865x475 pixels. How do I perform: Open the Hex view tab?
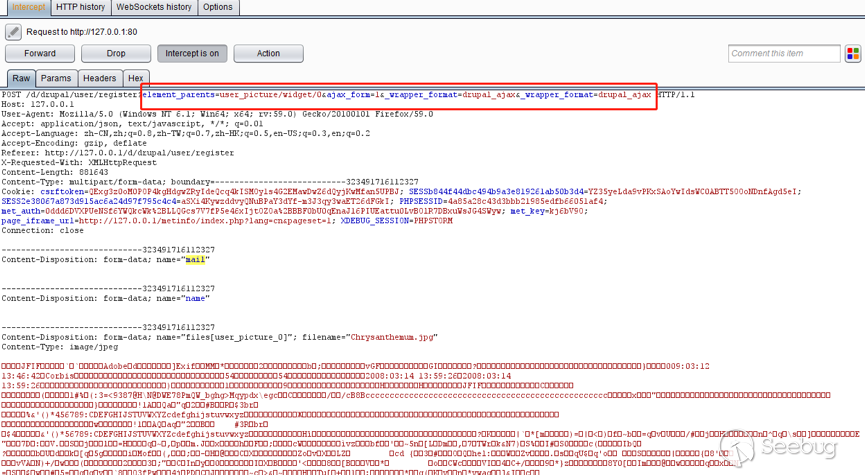136,78
